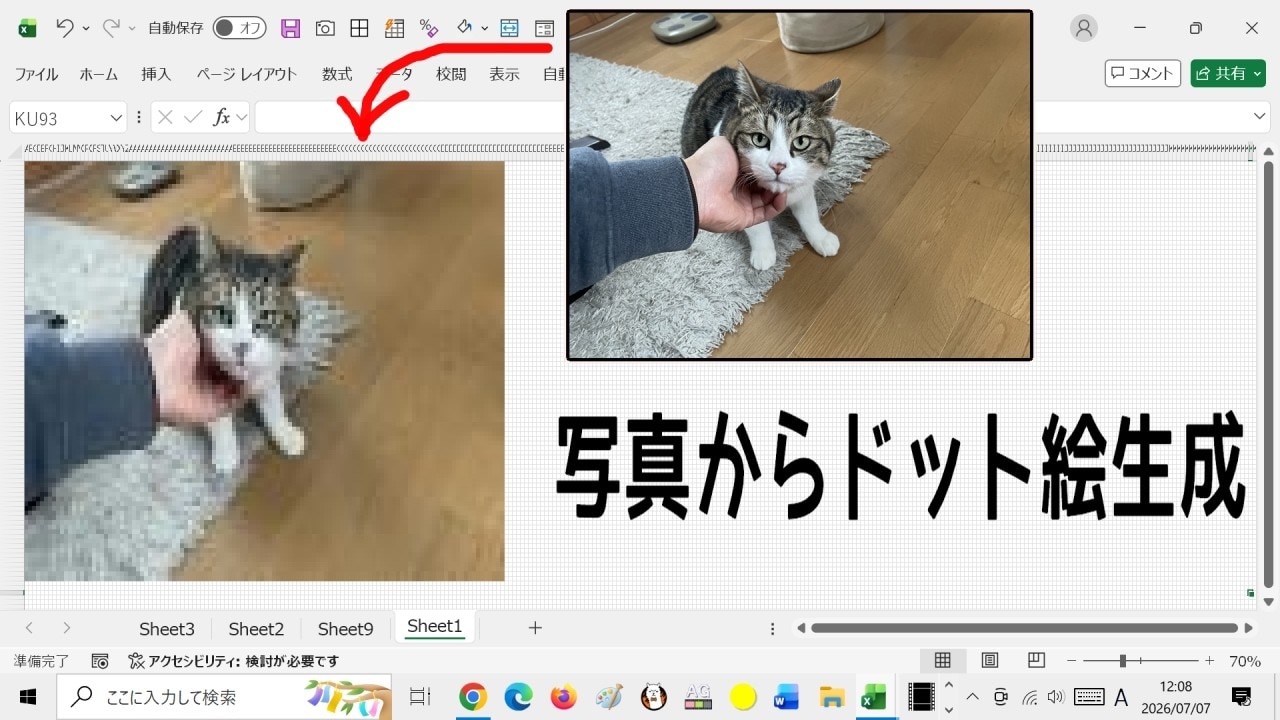Click the zoom slider handle
The height and width of the screenshot is (720, 1280).
tap(1123, 661)
